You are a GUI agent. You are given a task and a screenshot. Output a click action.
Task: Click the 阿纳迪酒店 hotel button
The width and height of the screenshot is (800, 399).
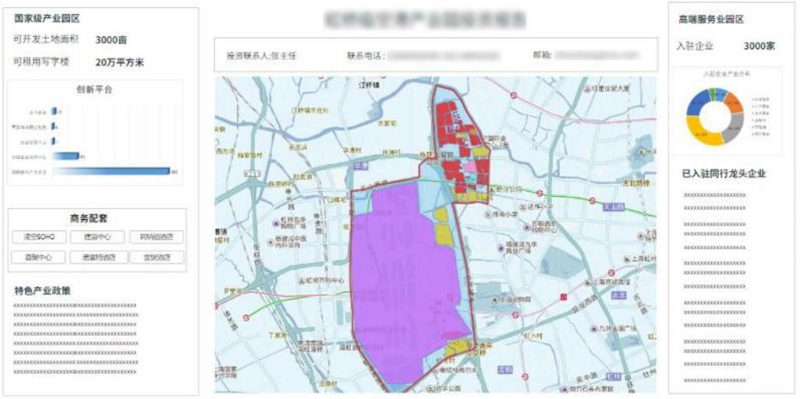[157, 237]
